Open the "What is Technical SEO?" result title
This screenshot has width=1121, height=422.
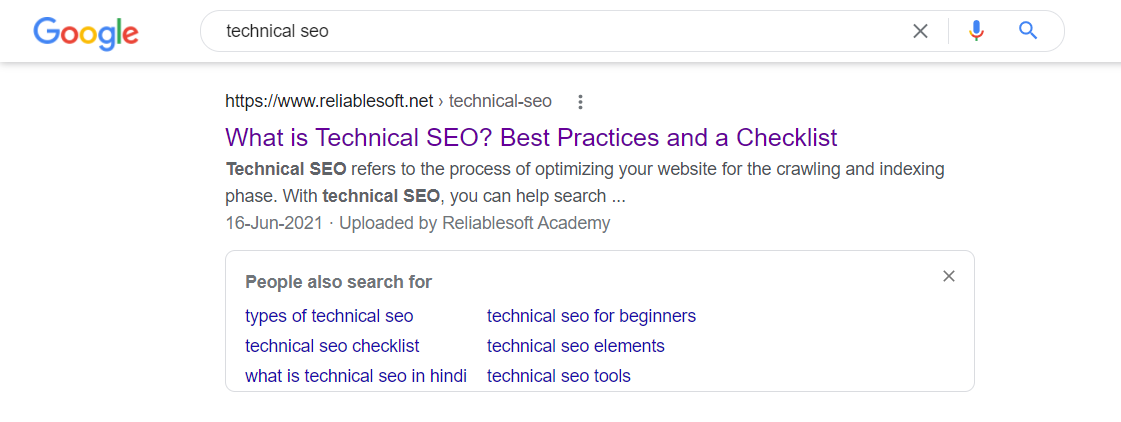(531, 137)
